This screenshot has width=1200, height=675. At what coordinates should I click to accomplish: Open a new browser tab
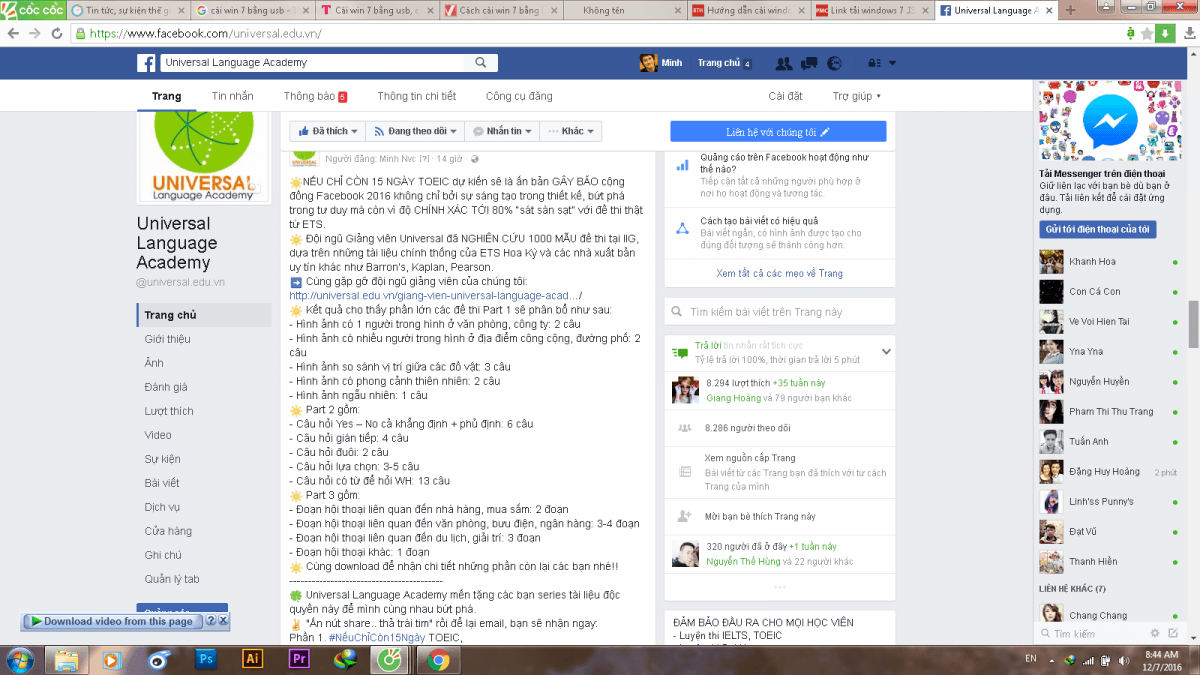pyautogui.click(x=1071, y=10)
